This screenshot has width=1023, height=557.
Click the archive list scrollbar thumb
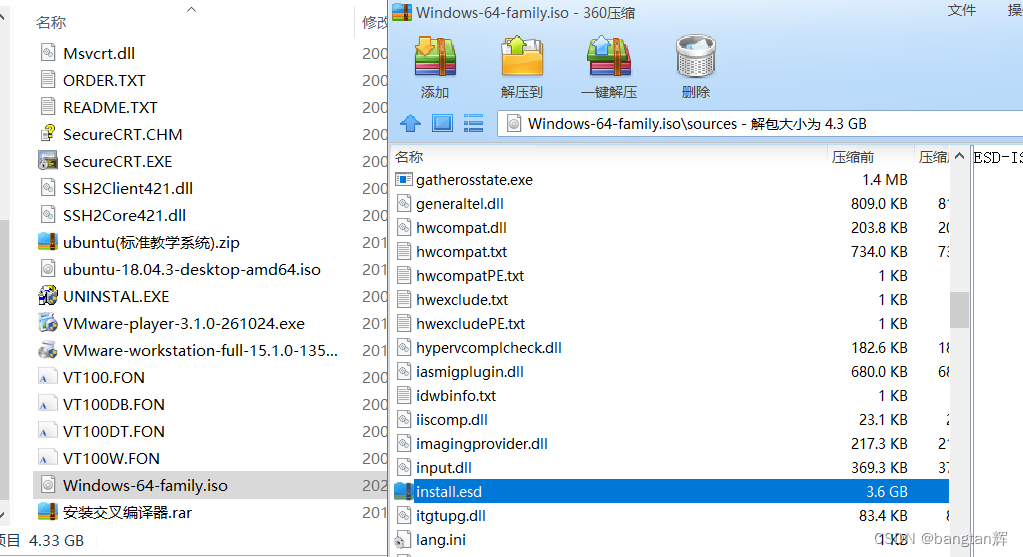pyautogui.click(x=959, y=310)
